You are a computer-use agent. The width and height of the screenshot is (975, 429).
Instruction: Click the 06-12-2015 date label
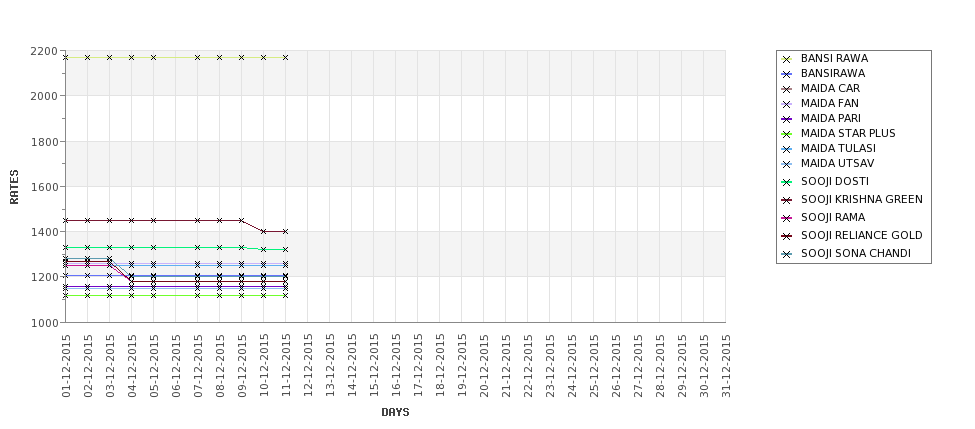pyautogui.click(x=176, y=366)
